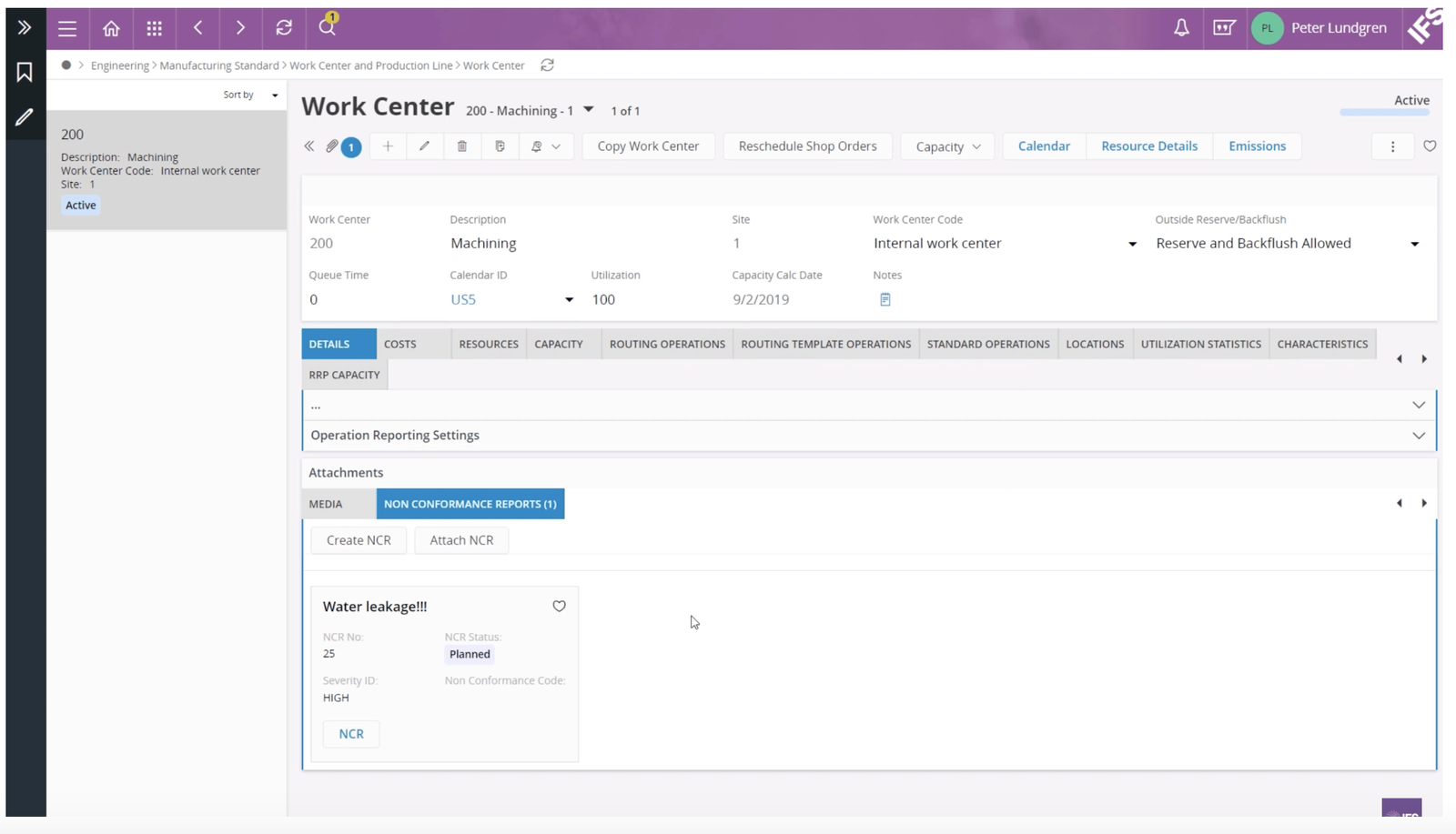
Task: Add a new work center with plus icon
Action: [388, 146]
